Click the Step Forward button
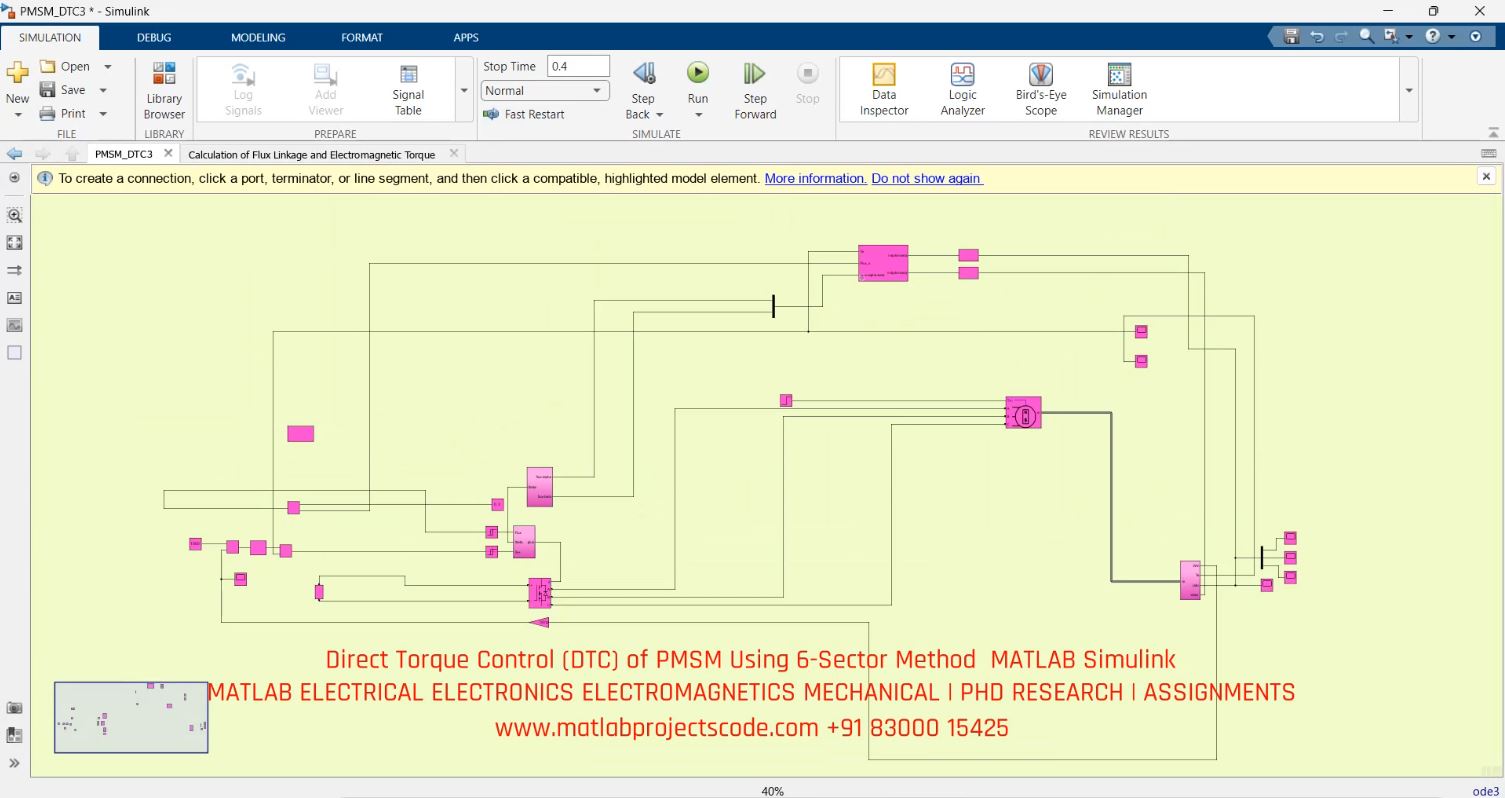Image resolution: width=1505 pixels, height=798 pixels. tap(755, 90)
